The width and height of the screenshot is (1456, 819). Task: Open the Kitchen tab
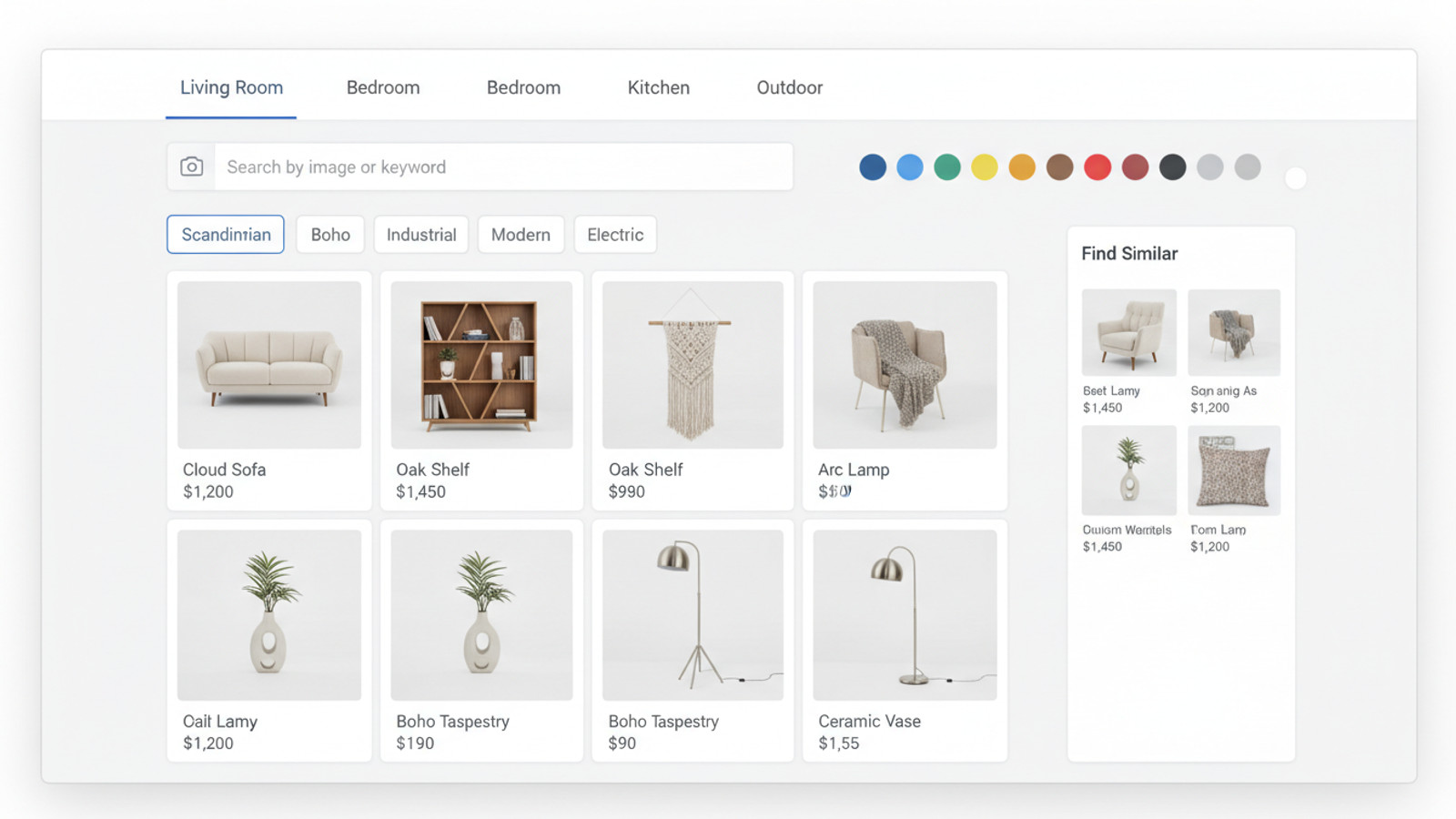(659, 87)
